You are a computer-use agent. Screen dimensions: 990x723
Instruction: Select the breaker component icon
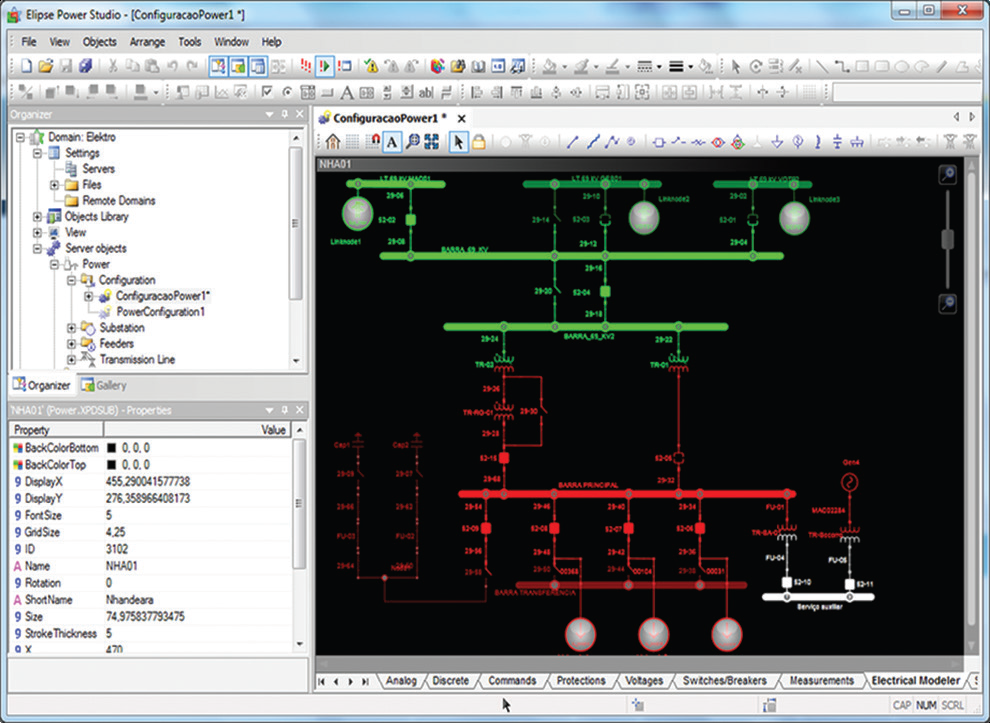coord(659,142)
